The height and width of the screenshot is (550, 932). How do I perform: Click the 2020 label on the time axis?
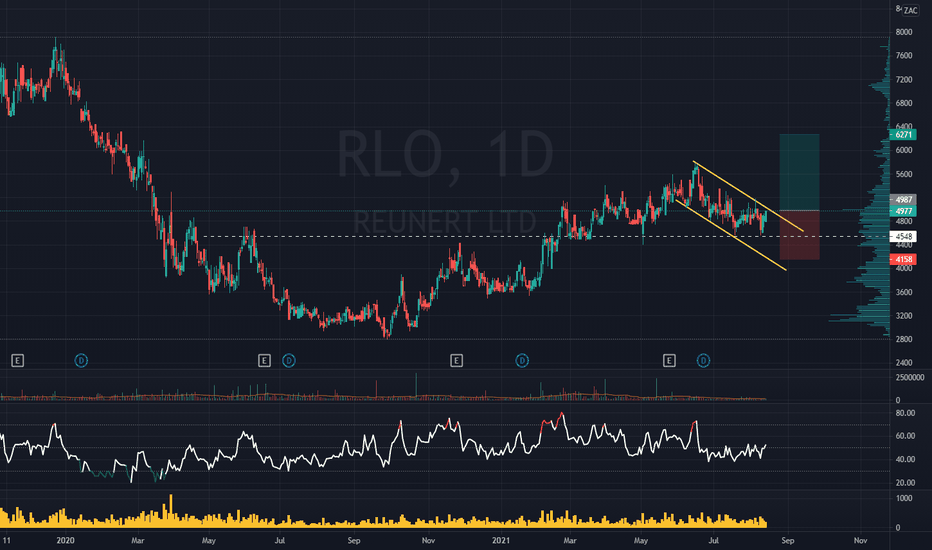(x=65, y=540)
